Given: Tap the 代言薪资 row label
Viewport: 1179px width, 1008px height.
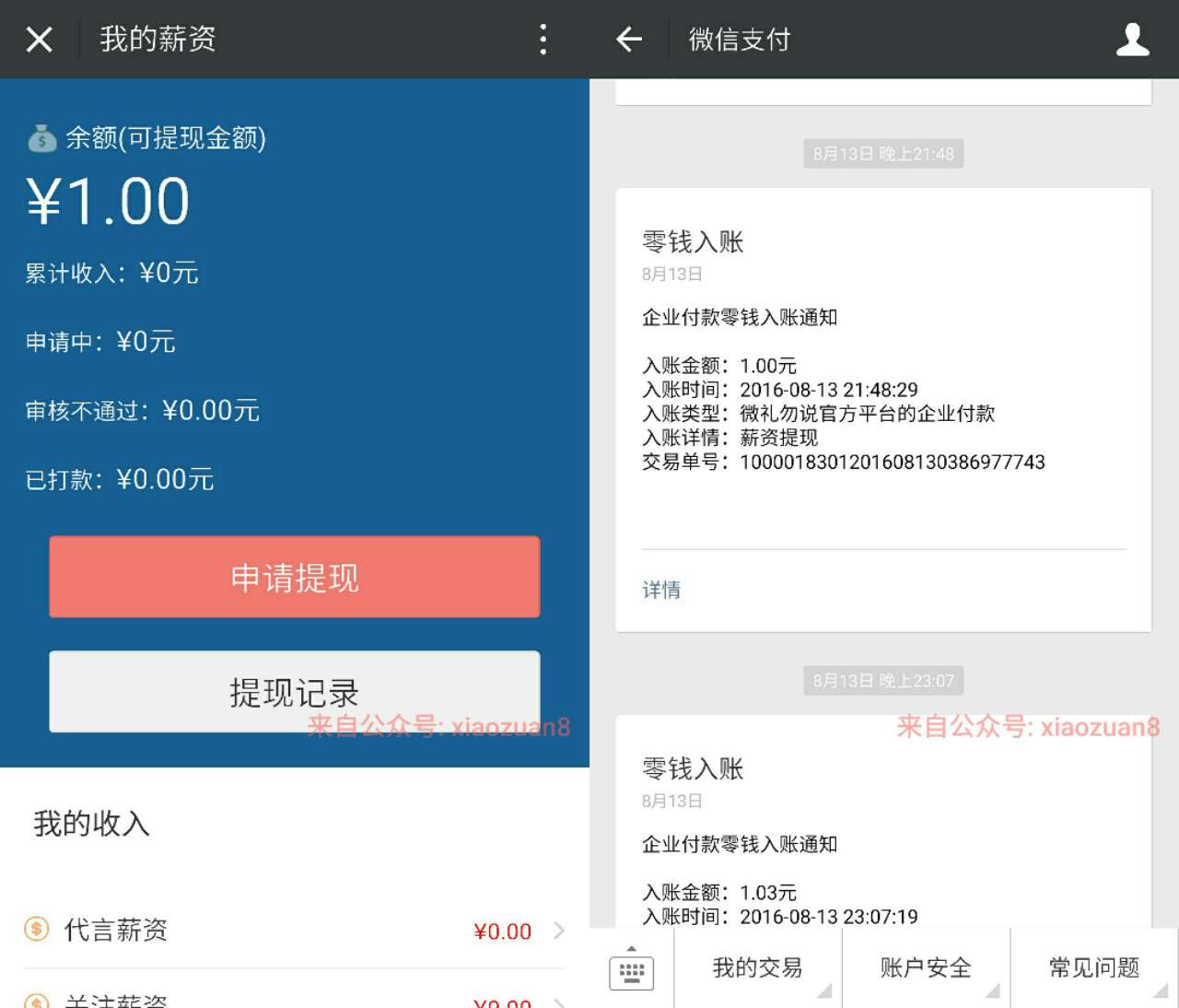Looking at the screenshot, I should tap(116, 930).
